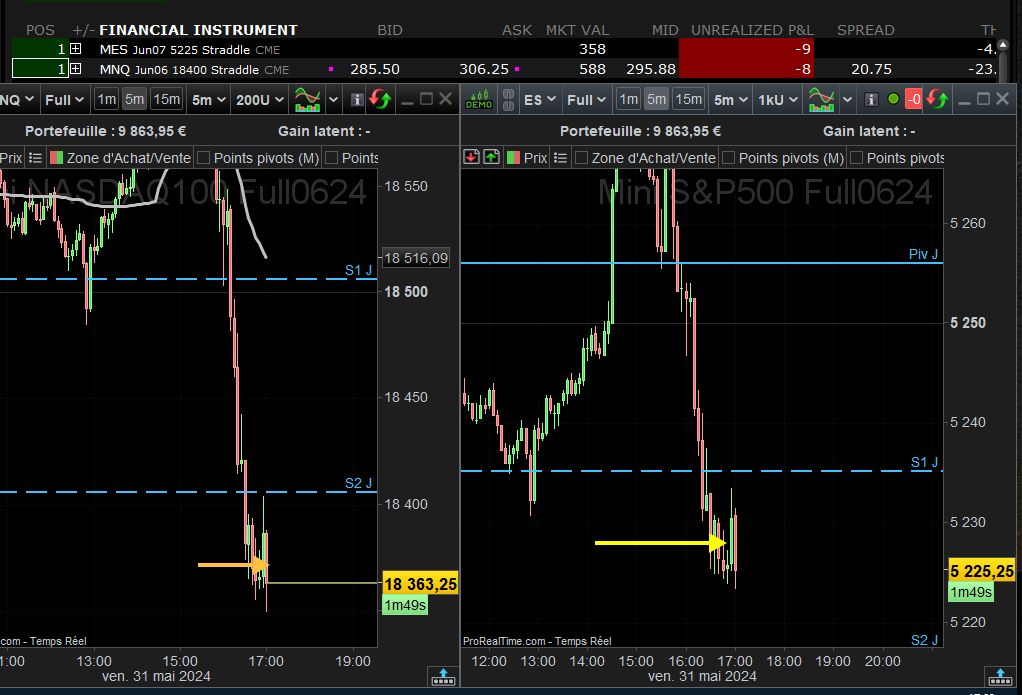Click Zone d'Achat/Vente color swatch in NASDAQ chart
Viewport: 1022px width, 695px height.
pos(57,158)
